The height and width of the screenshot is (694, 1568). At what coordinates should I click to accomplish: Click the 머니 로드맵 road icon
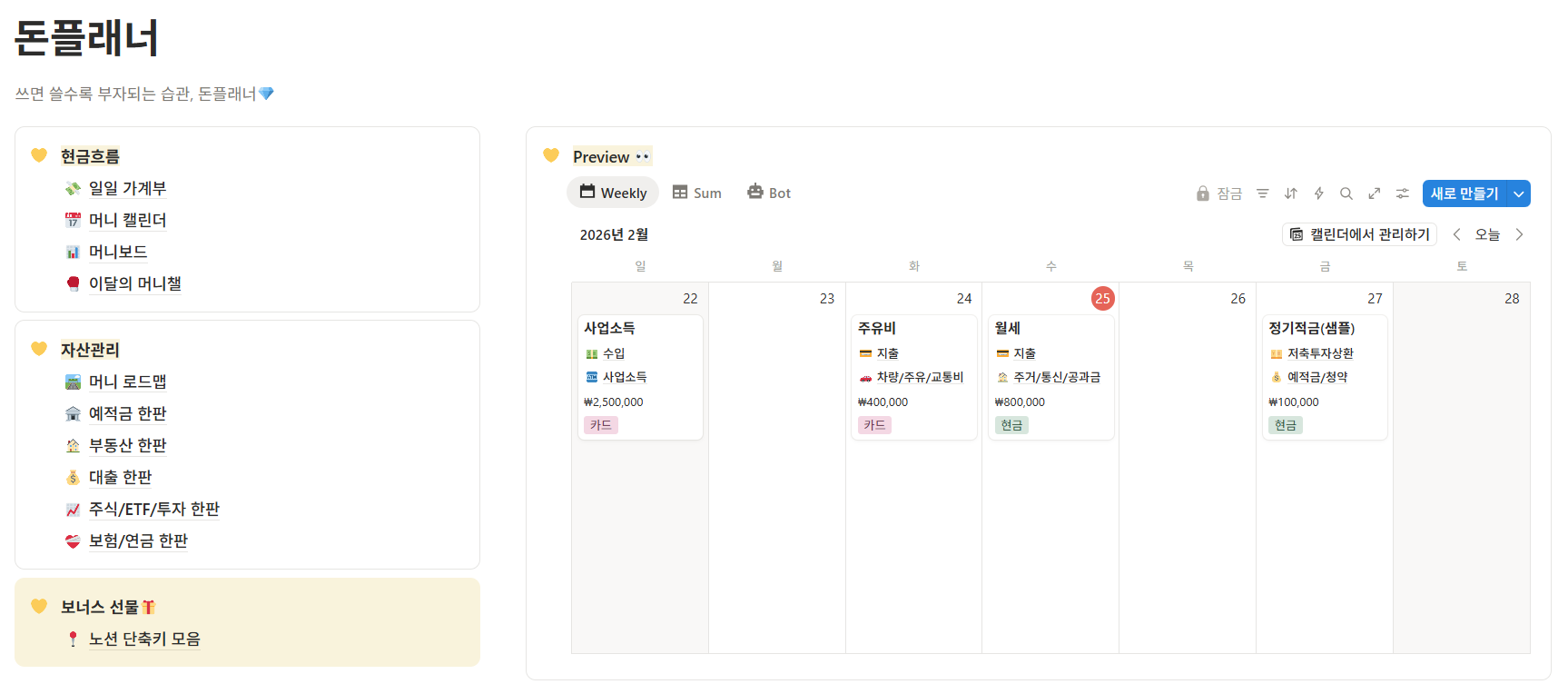[73, 382]
